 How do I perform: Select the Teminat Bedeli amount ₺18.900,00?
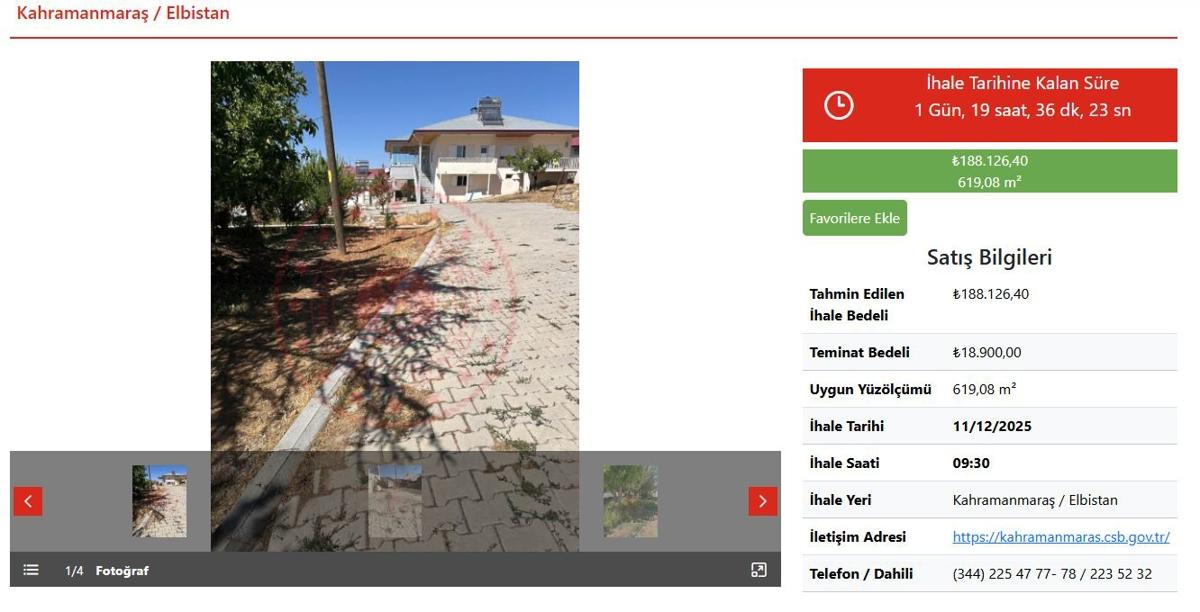[x=987, y=352]
